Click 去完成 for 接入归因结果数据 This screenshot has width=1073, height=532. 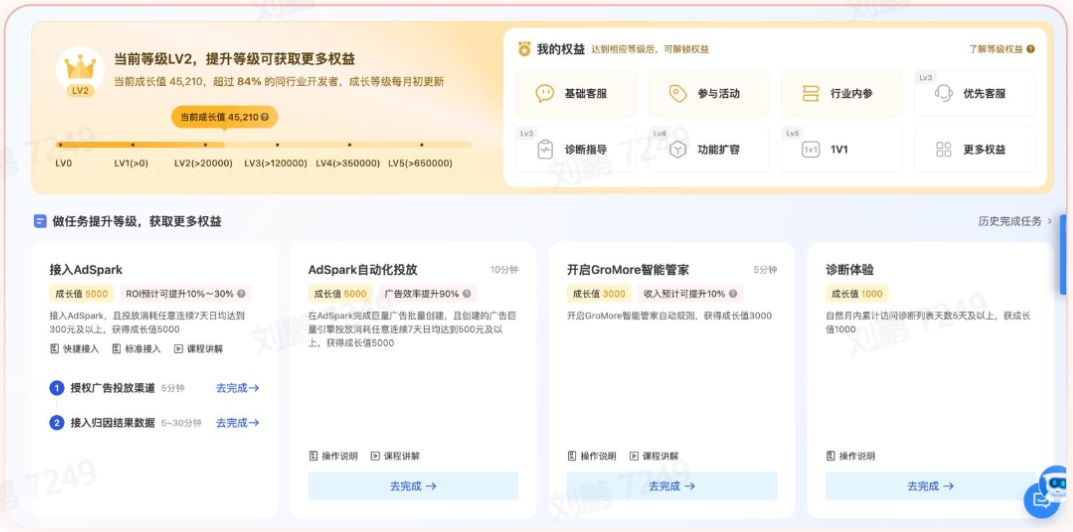point(237,423)
